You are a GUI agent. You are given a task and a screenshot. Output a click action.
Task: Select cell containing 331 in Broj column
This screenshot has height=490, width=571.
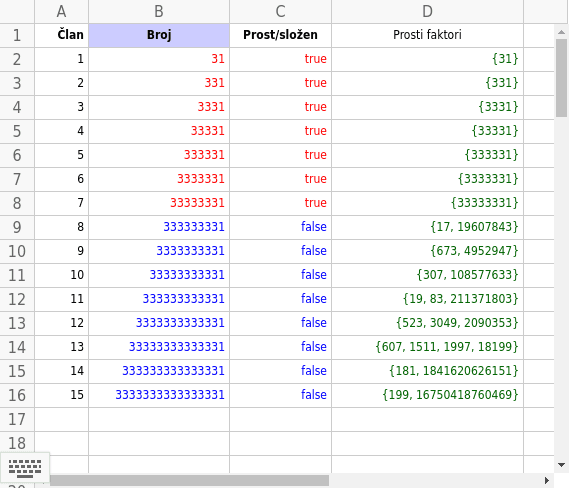pos(159,84)
